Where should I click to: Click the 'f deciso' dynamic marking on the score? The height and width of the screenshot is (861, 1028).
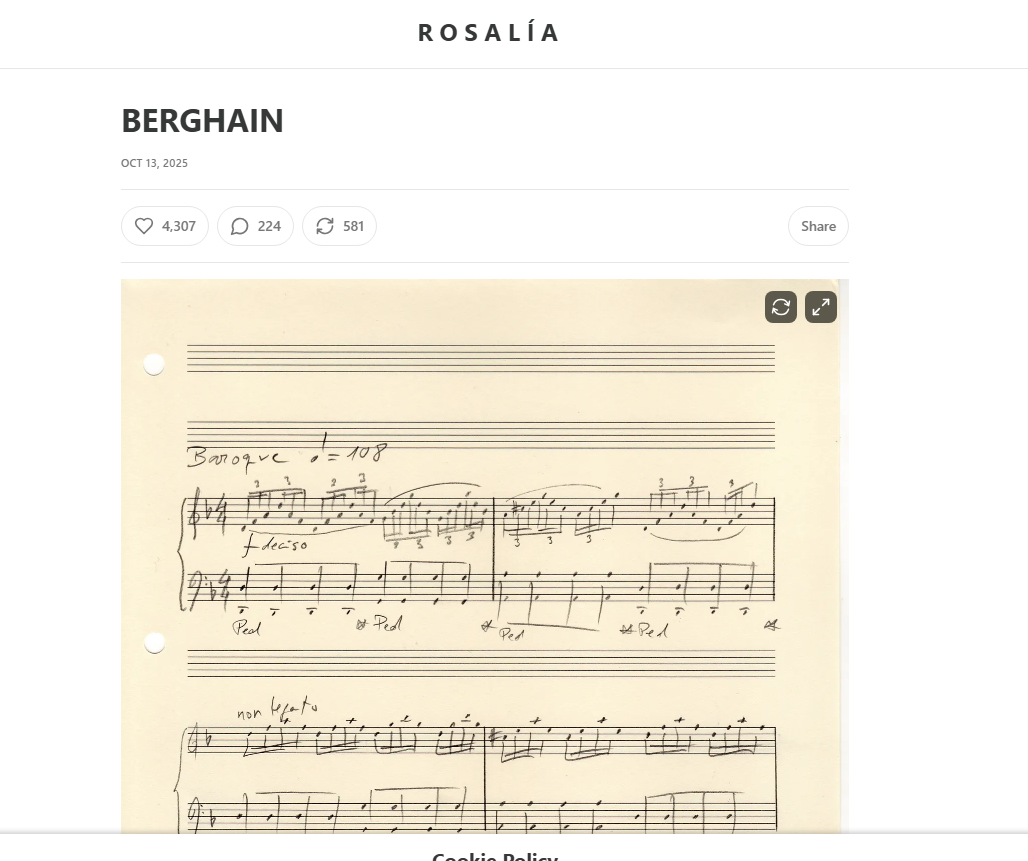click(x=276, y=546)
